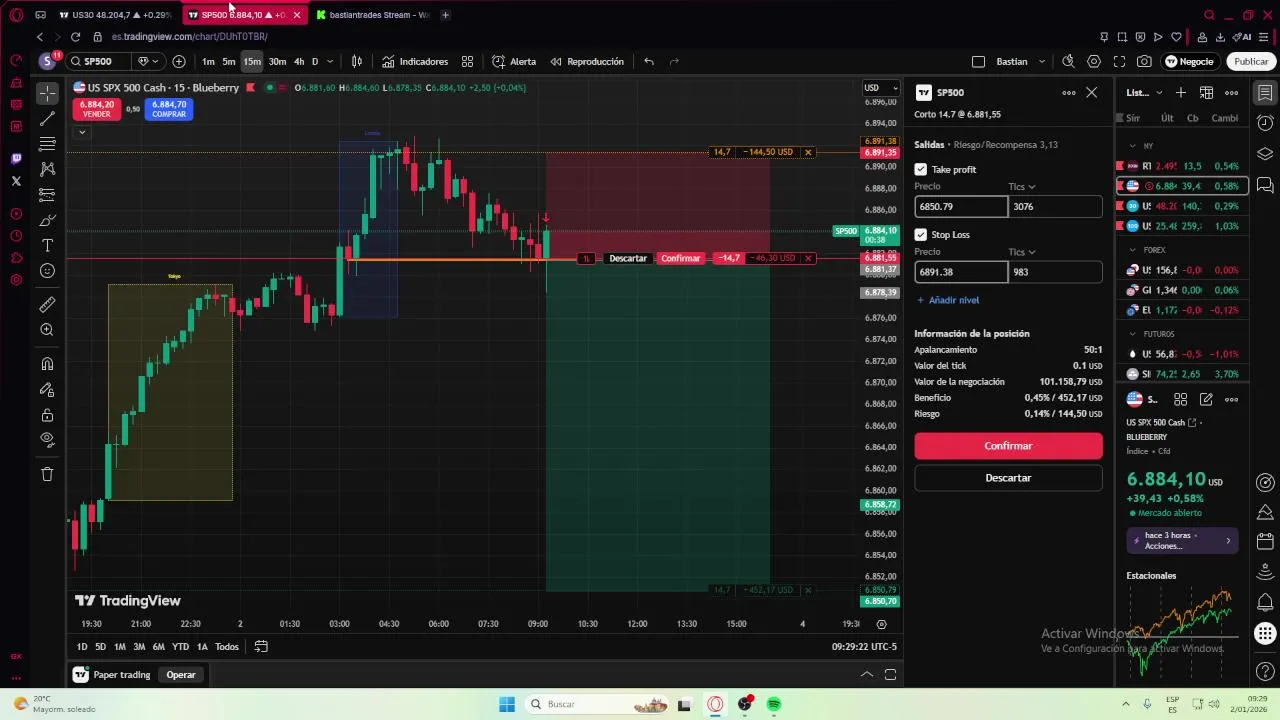Screen dimensions: 1280x720
Task: Expand USD currency dropdown on price axis
Action: (x=881, y=87)
